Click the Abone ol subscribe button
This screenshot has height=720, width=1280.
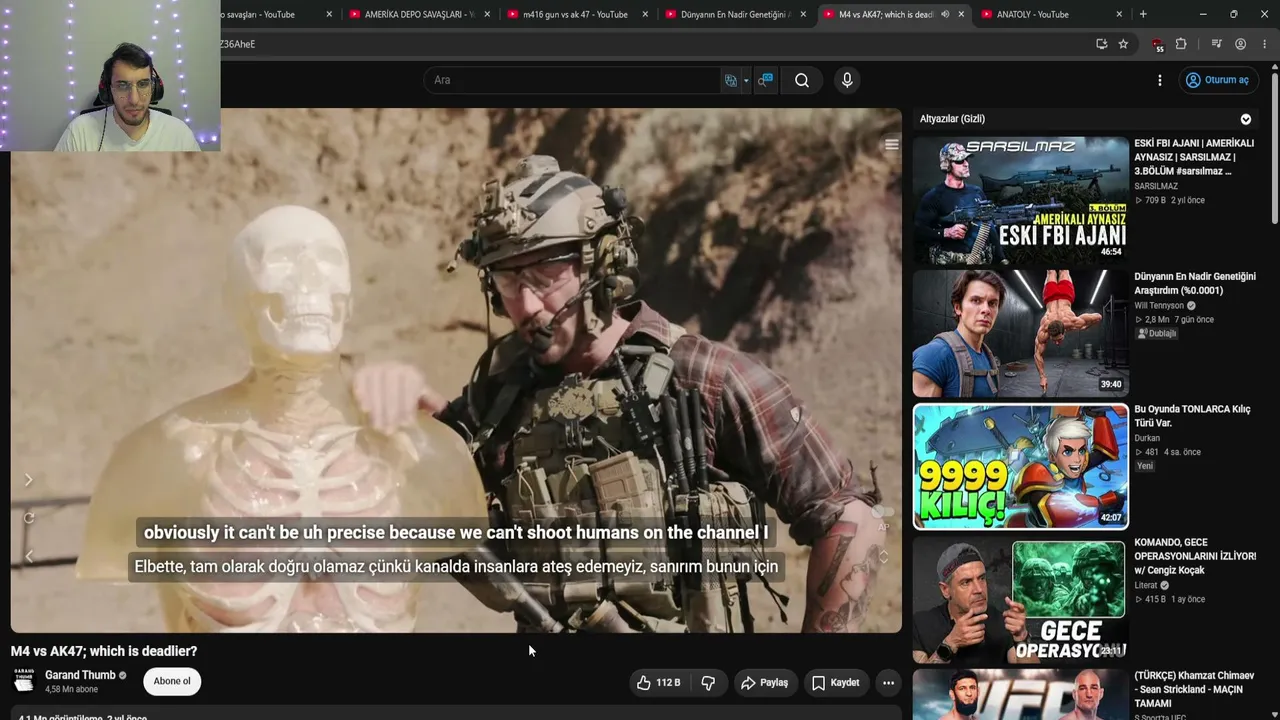coord(172,682)
